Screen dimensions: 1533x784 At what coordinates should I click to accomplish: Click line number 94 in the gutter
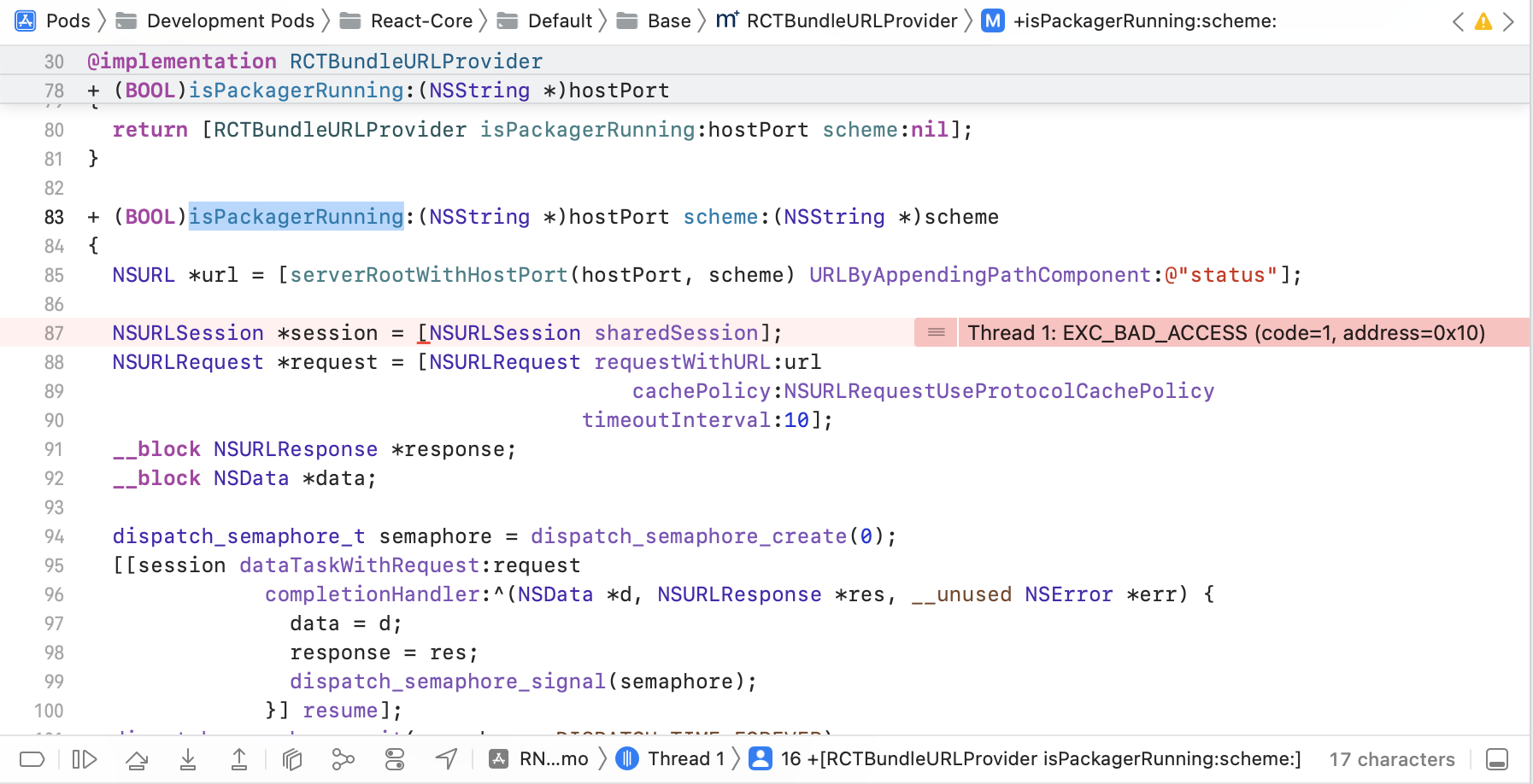(x=54, y=536)
